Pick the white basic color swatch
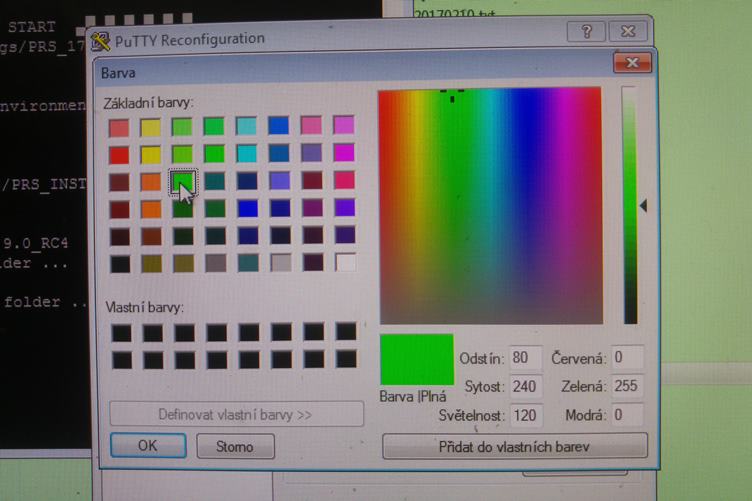 (345, 263)
